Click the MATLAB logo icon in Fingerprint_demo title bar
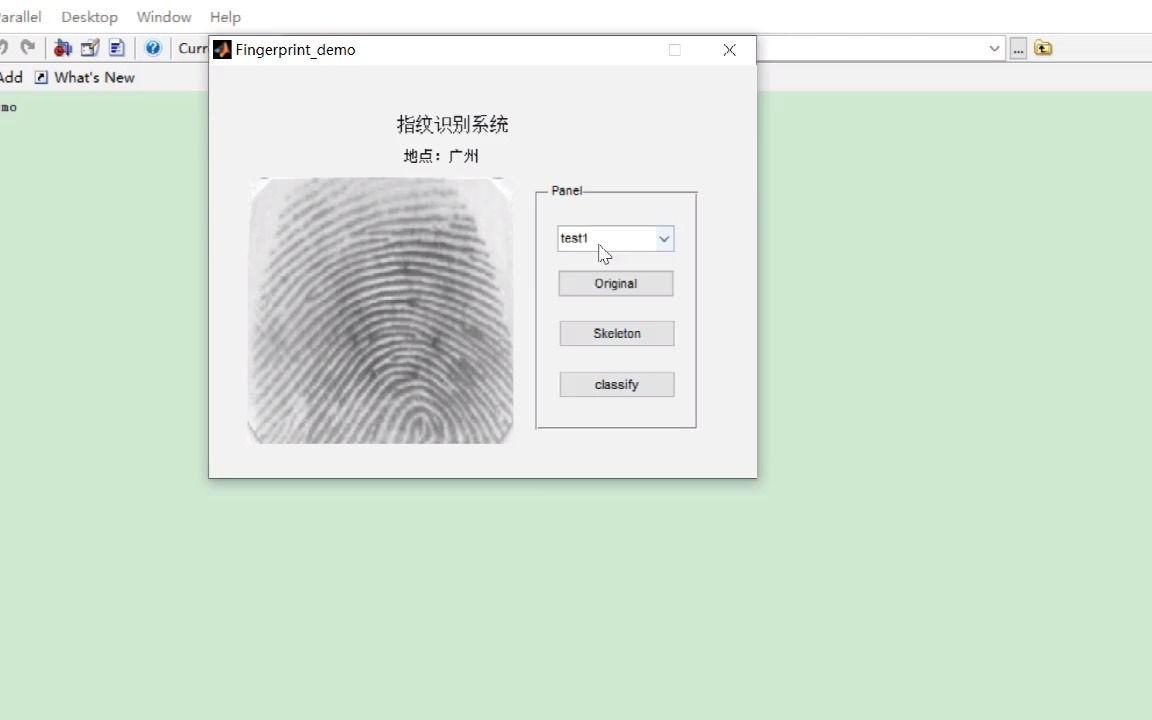1152x720 pixels. pos(221,49)
